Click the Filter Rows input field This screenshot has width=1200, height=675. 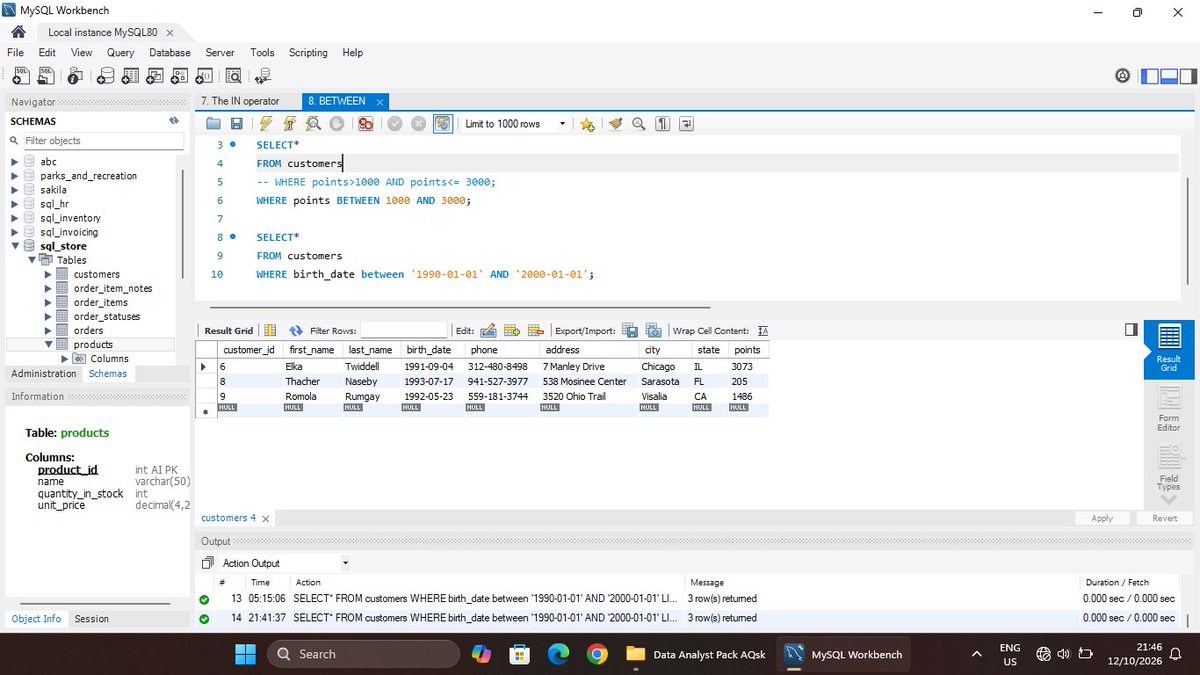point(404,331)
